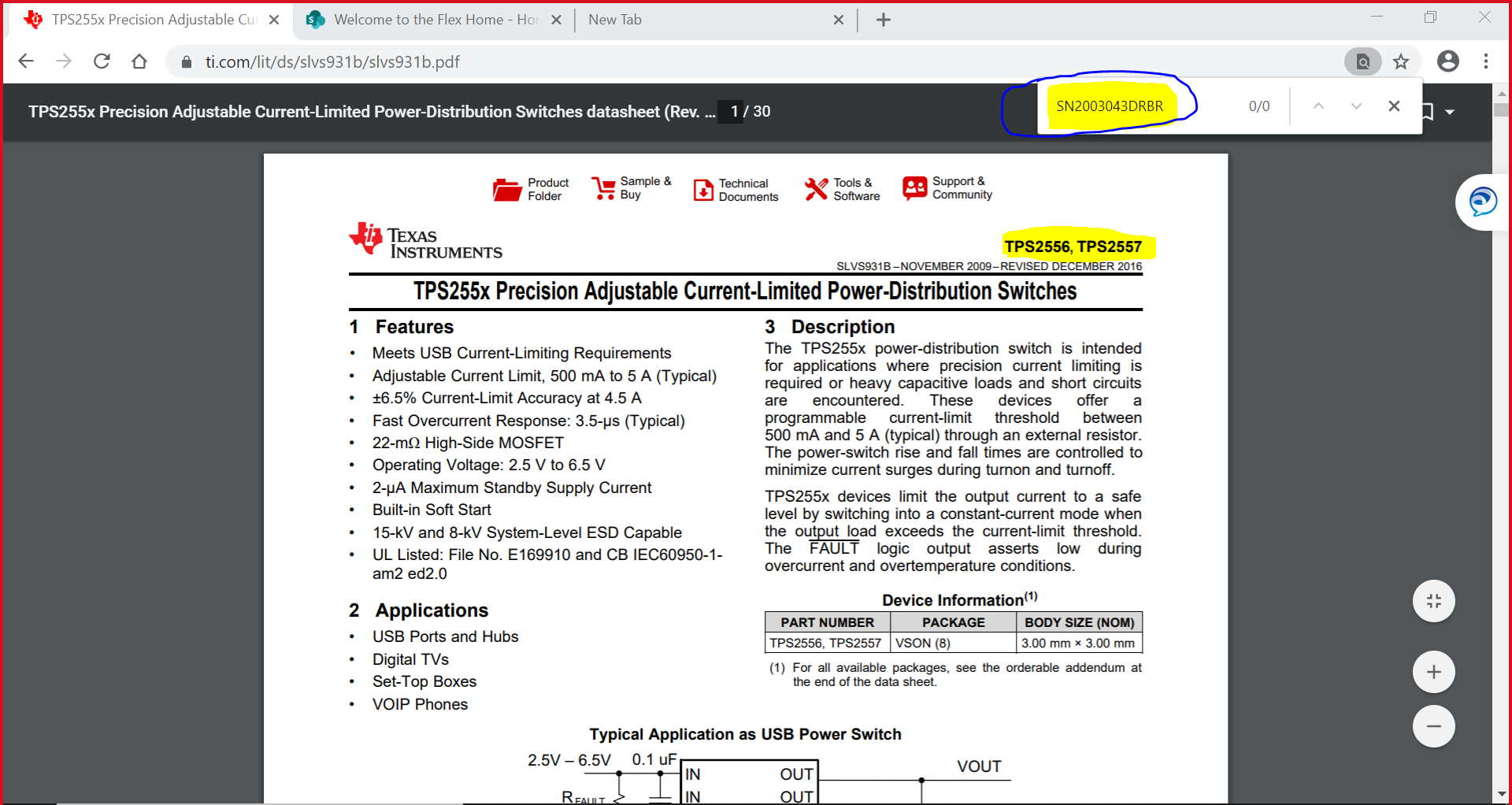The height and width of the screenshot is (805, 1512).
Task: Click the 'Typical Application as USB Power Switch' caption
Action: click(x=745, y=734)
